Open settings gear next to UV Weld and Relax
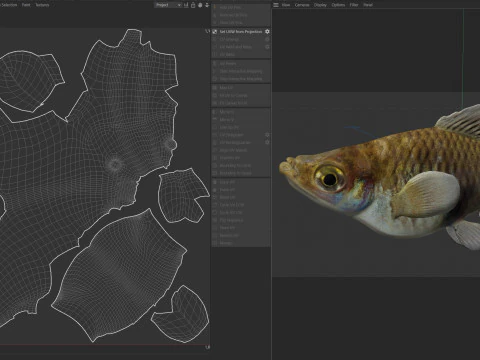 [267, 47]
